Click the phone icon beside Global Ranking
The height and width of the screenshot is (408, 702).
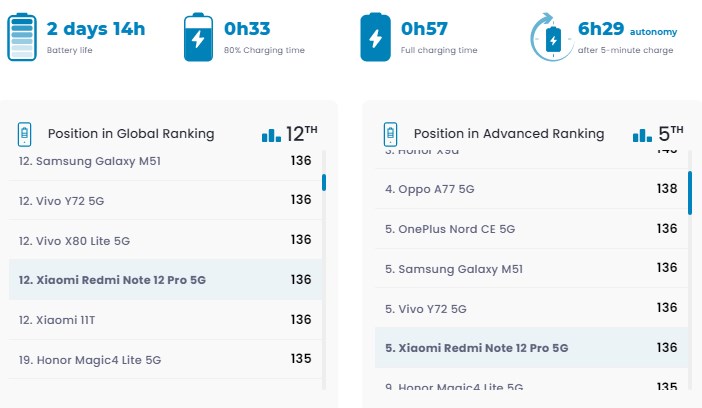pos(27,134)
